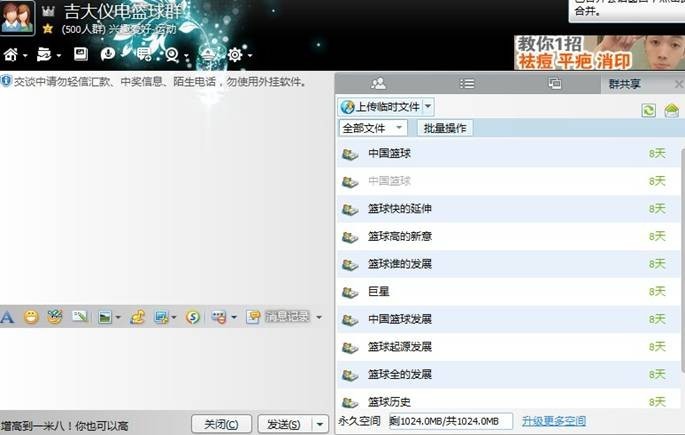This screenshot has height=435, width=685.
Task: Click the voice chat microphone icon
Action: [x=108, y=54]
